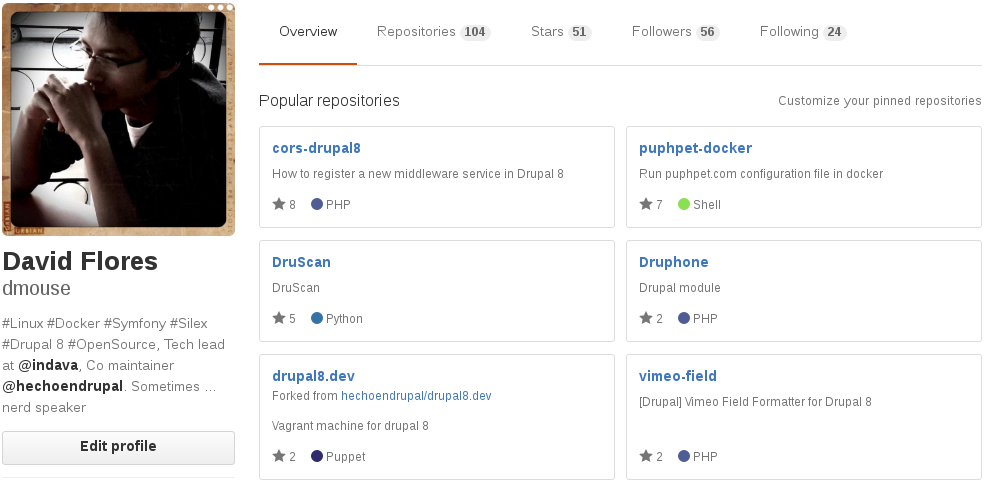
Task: Click PHP language dot on vimeo-field
Action: pyautogui.click(x=684, y=456)
